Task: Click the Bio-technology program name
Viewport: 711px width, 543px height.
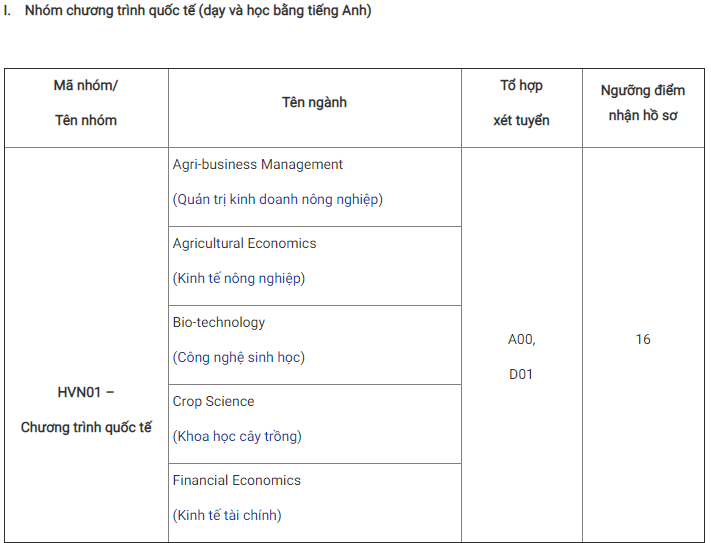Action: (x=219, y=322)
